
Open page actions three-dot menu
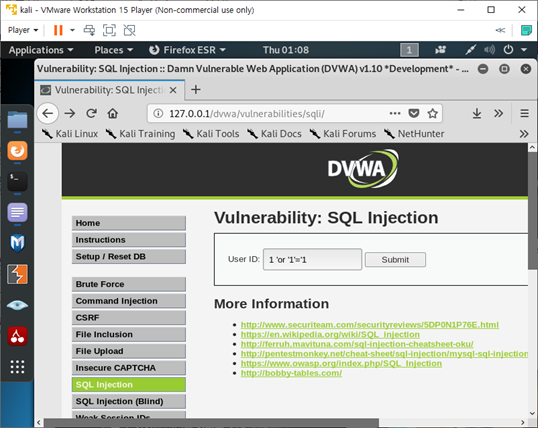(395, 113)
